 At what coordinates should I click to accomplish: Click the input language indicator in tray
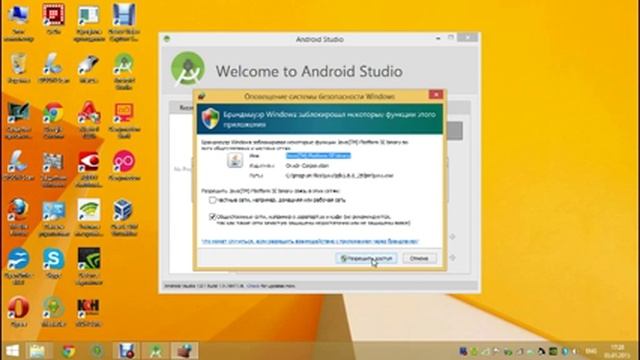point(591,351)
